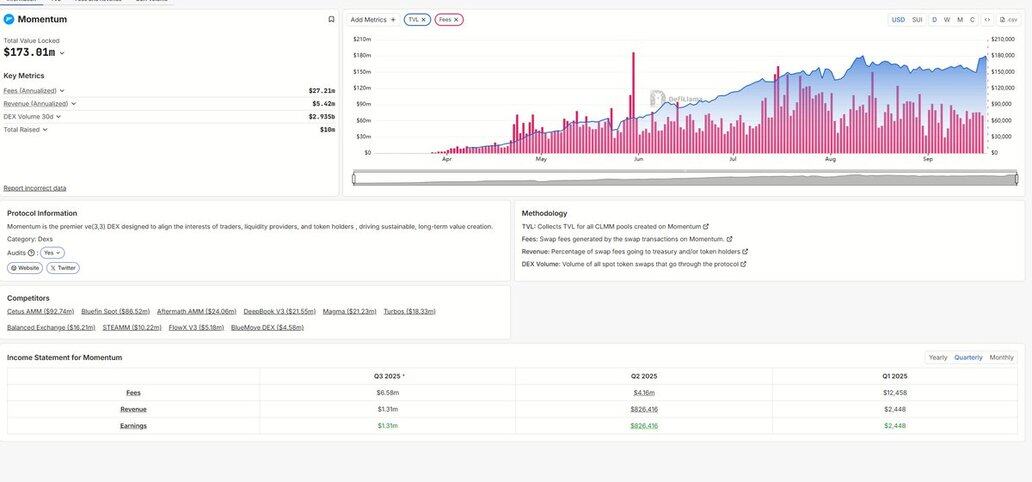Set chart interval to monthly M
Screen dimensions: 1032x482
(x=960, y=20)
